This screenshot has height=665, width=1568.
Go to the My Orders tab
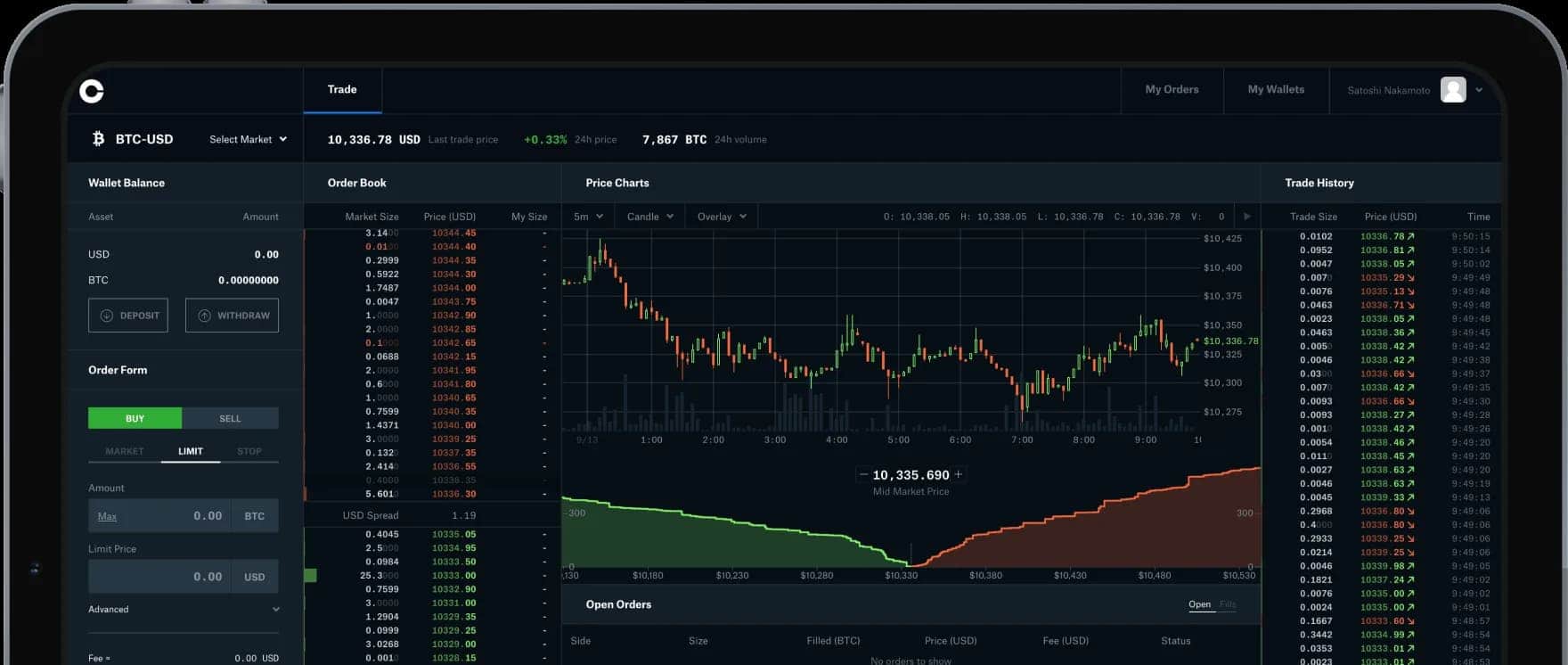pyautogui.click(x=1172, y=90)
